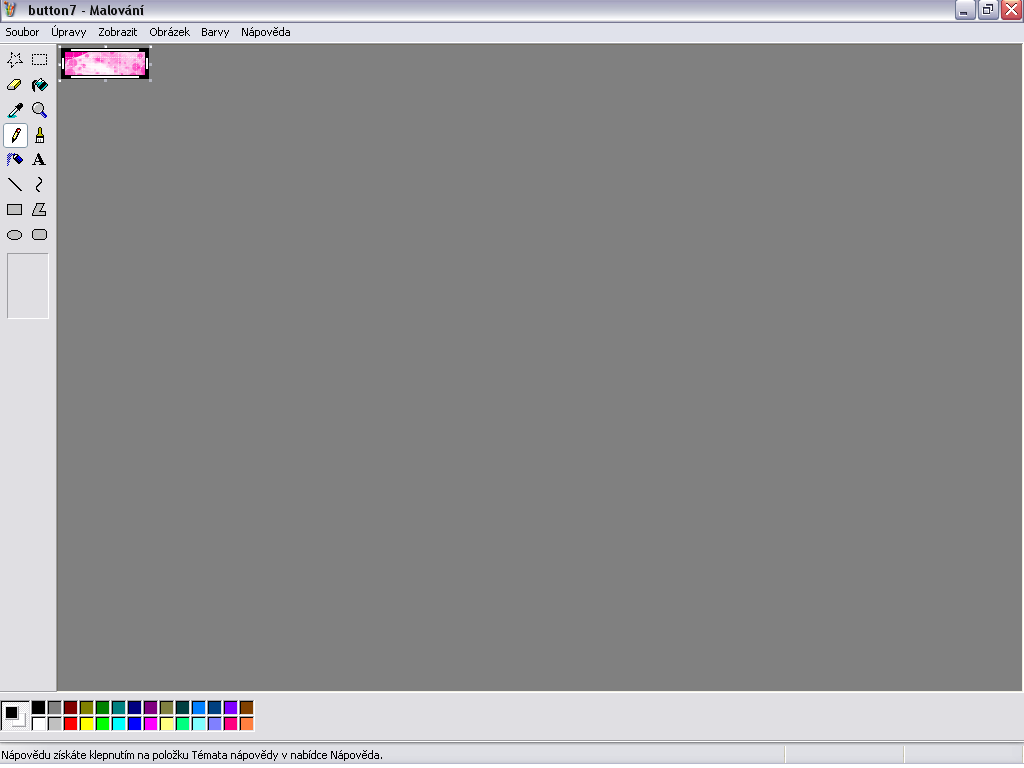Choose the straight Line tool
Image resolution: width=1024 pixels, height=768 pixels.
pyautogui.click(x=15, y=185)
